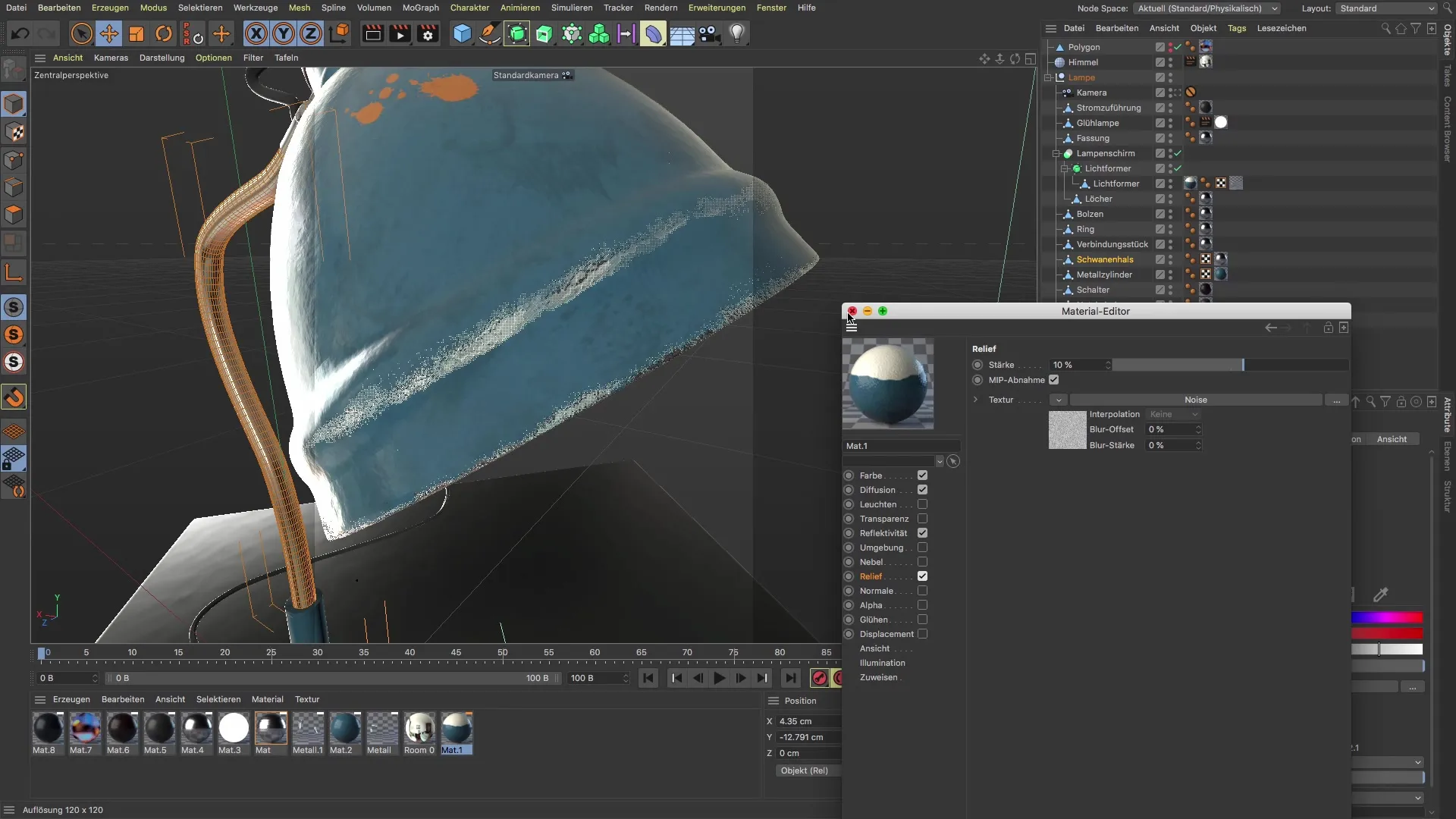Uncheck the MIP-Abnahme checkbox
Screen dimensions: 1456x819
[x=1053, y=380]
